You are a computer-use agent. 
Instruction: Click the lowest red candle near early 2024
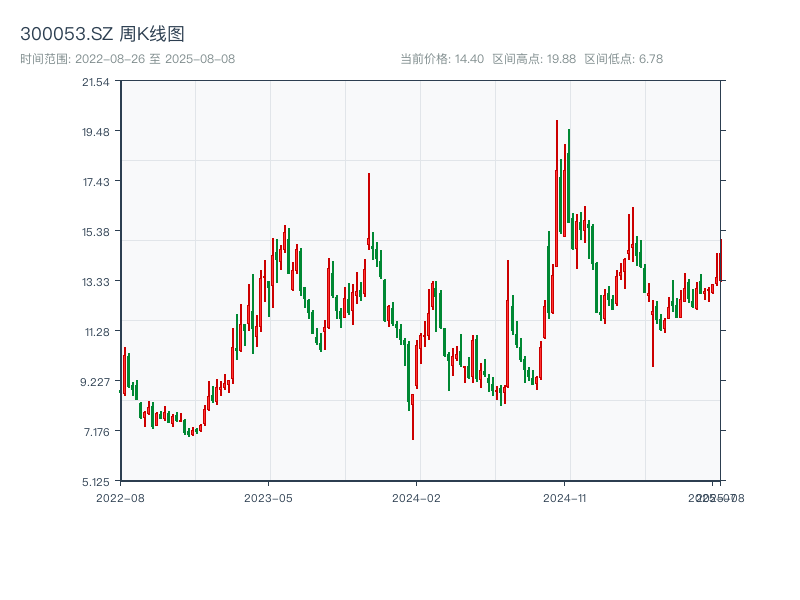[x=413, y=416]
